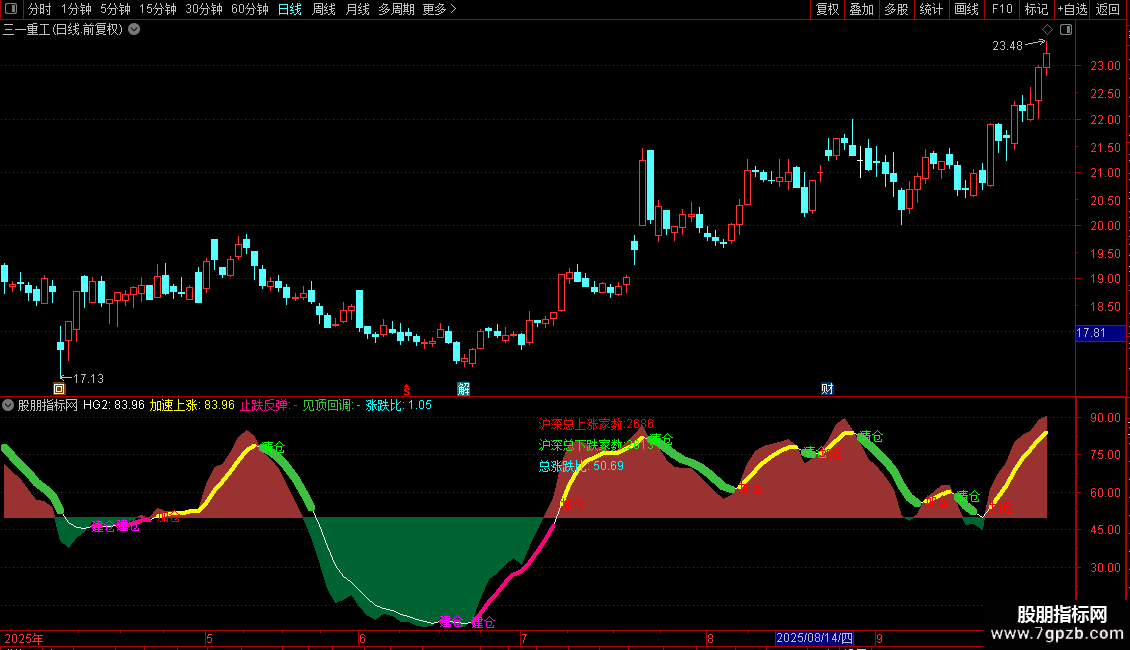
Task: Open the 三一重工 chart title dropdown arrow
Action: pyautogui.click(x=134, y=30)
